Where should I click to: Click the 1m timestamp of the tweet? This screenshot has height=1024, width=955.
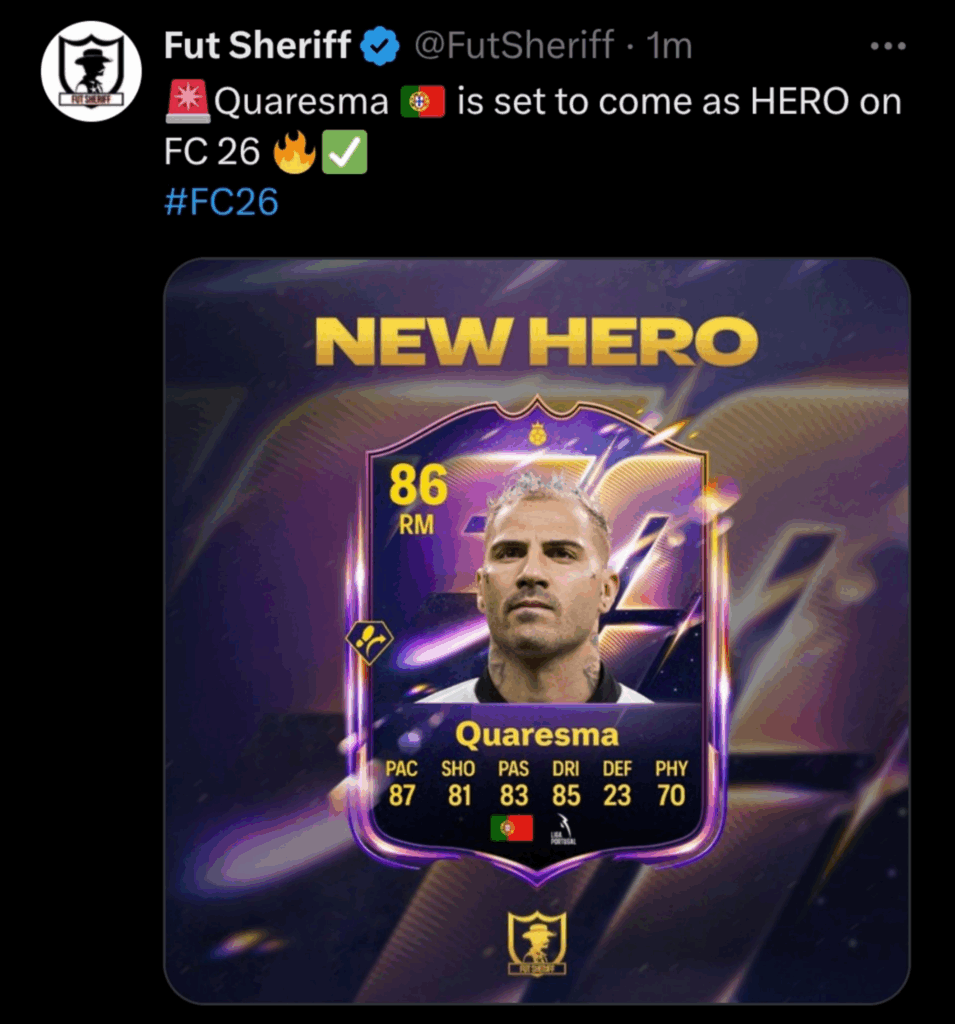point(668,46)
